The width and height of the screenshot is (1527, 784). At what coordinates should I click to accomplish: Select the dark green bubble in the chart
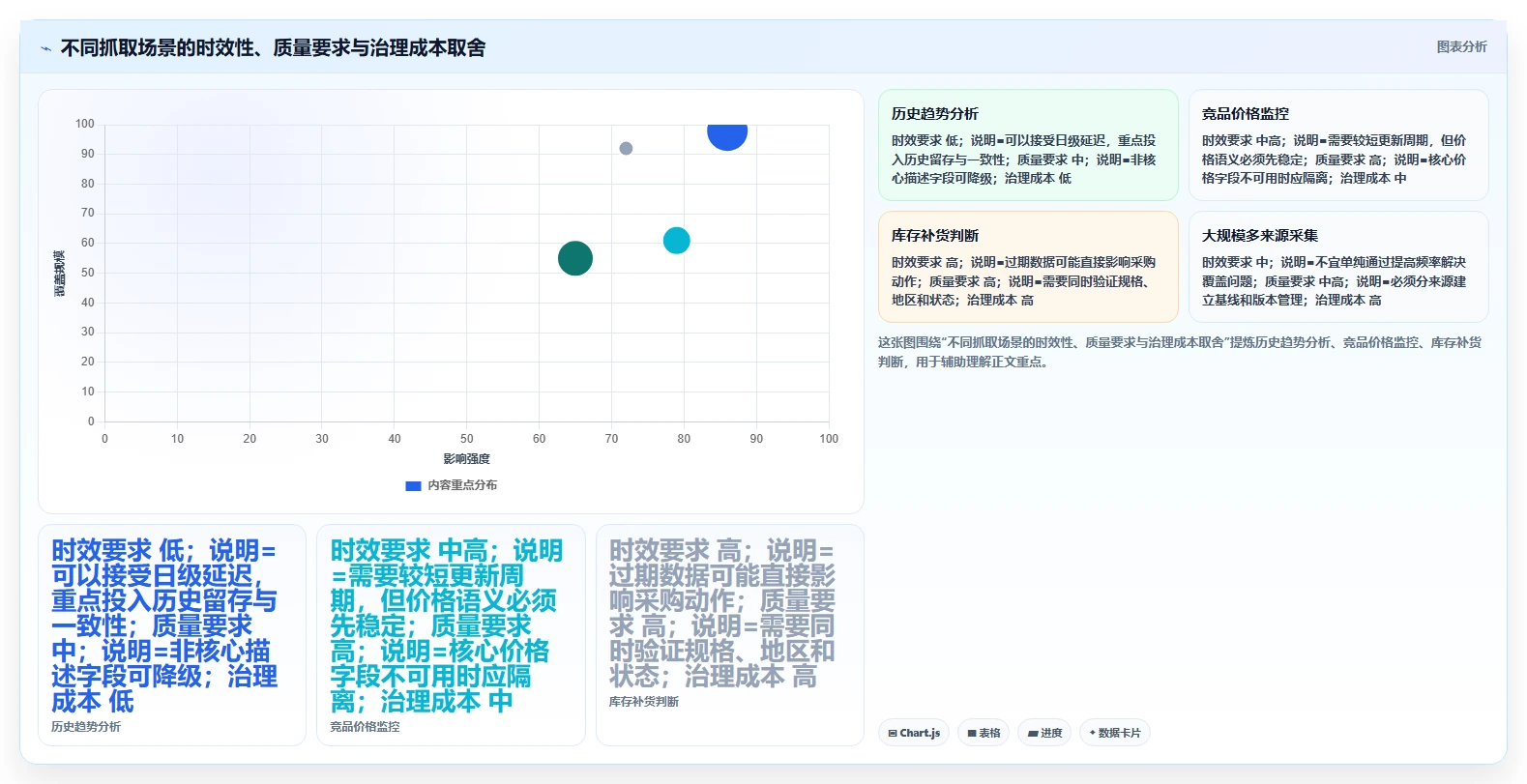pyautogui.click(x=575, y=258)
